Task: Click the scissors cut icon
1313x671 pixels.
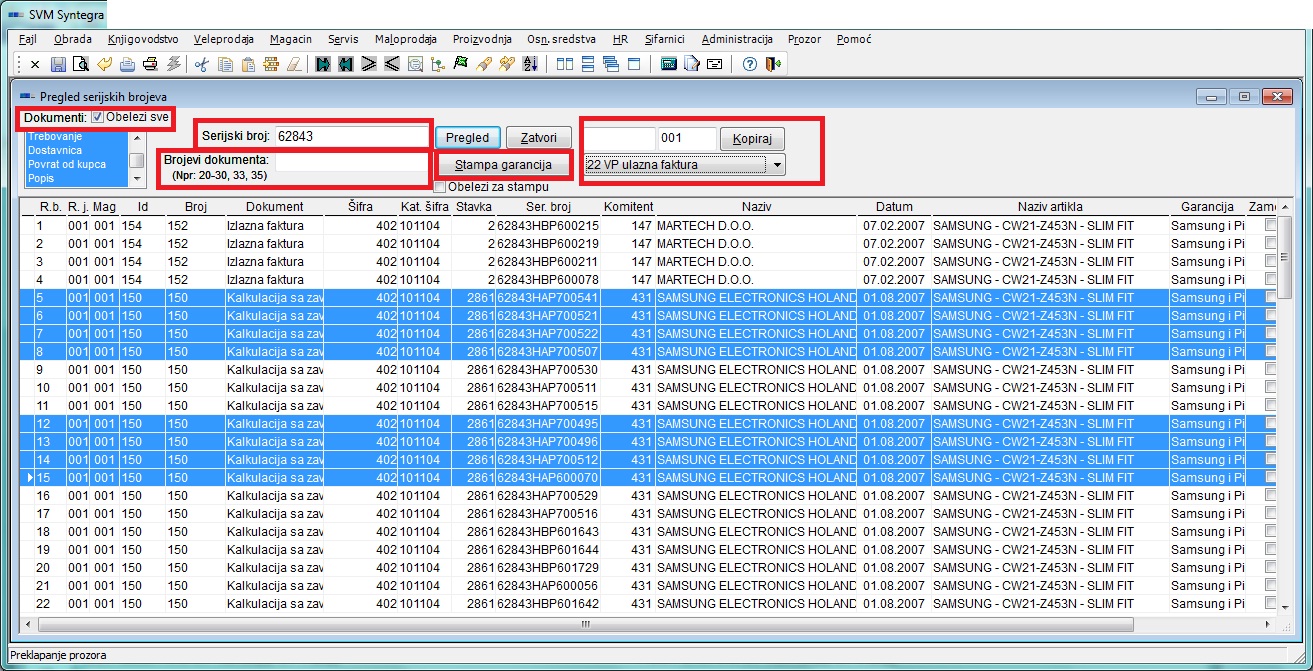Action: coord(201,65)
